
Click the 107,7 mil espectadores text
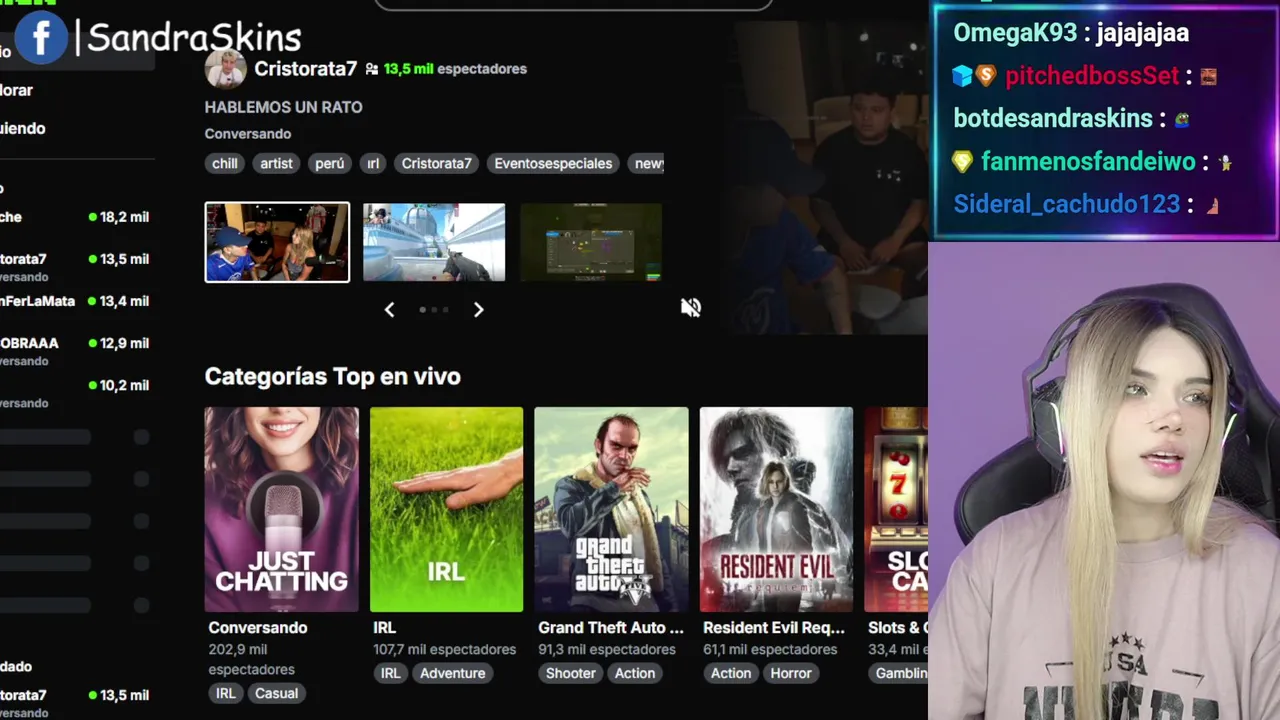445,650
